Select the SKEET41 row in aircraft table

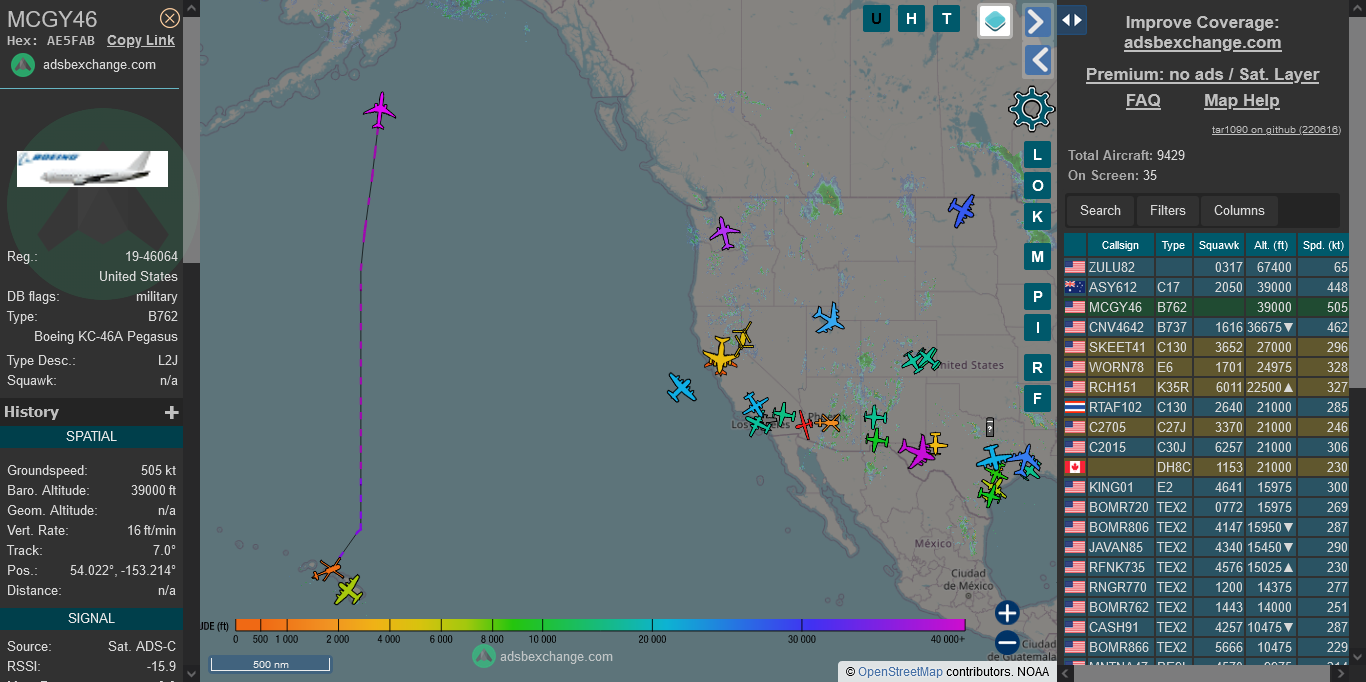coord(1206,347)
